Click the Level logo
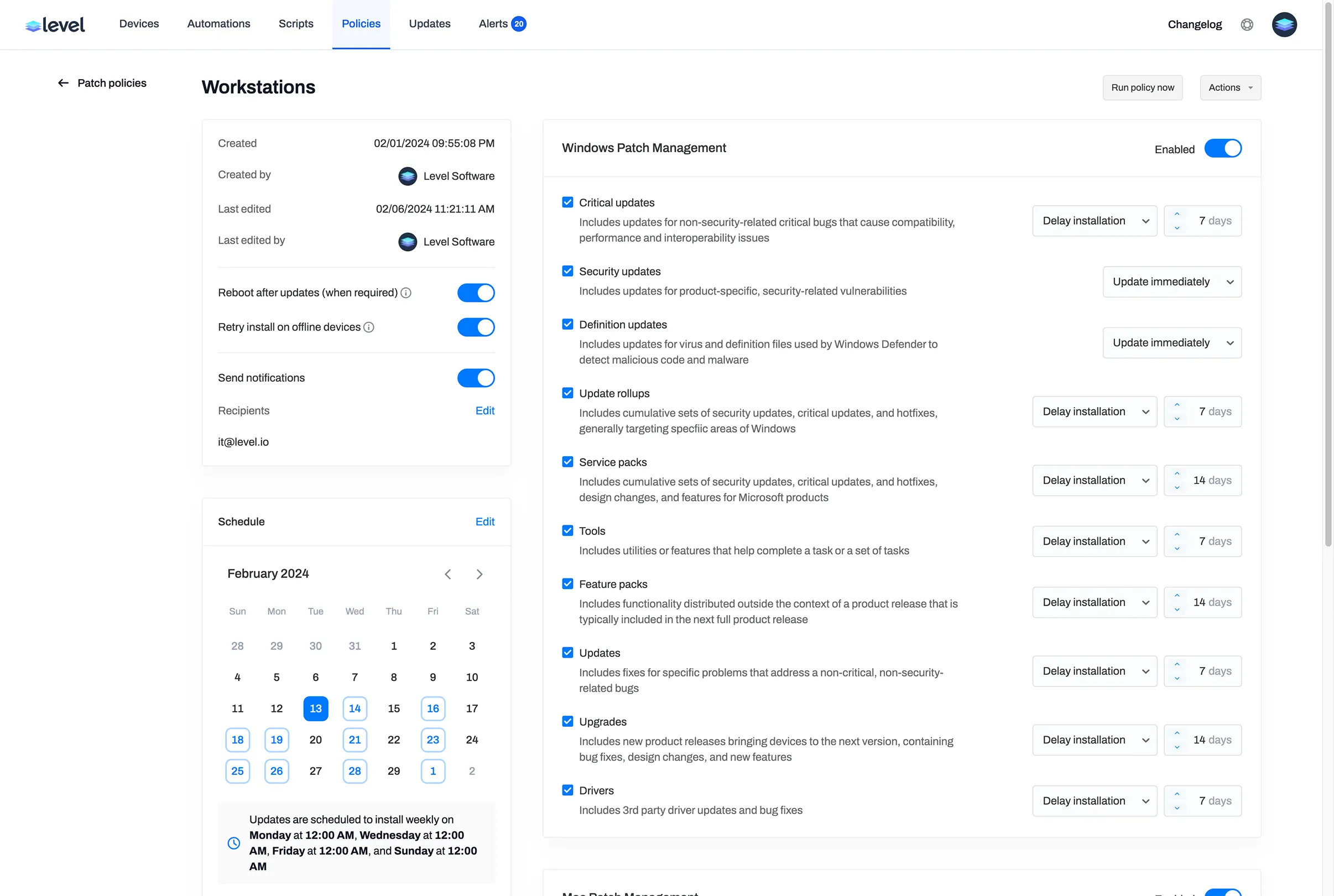 55,24
